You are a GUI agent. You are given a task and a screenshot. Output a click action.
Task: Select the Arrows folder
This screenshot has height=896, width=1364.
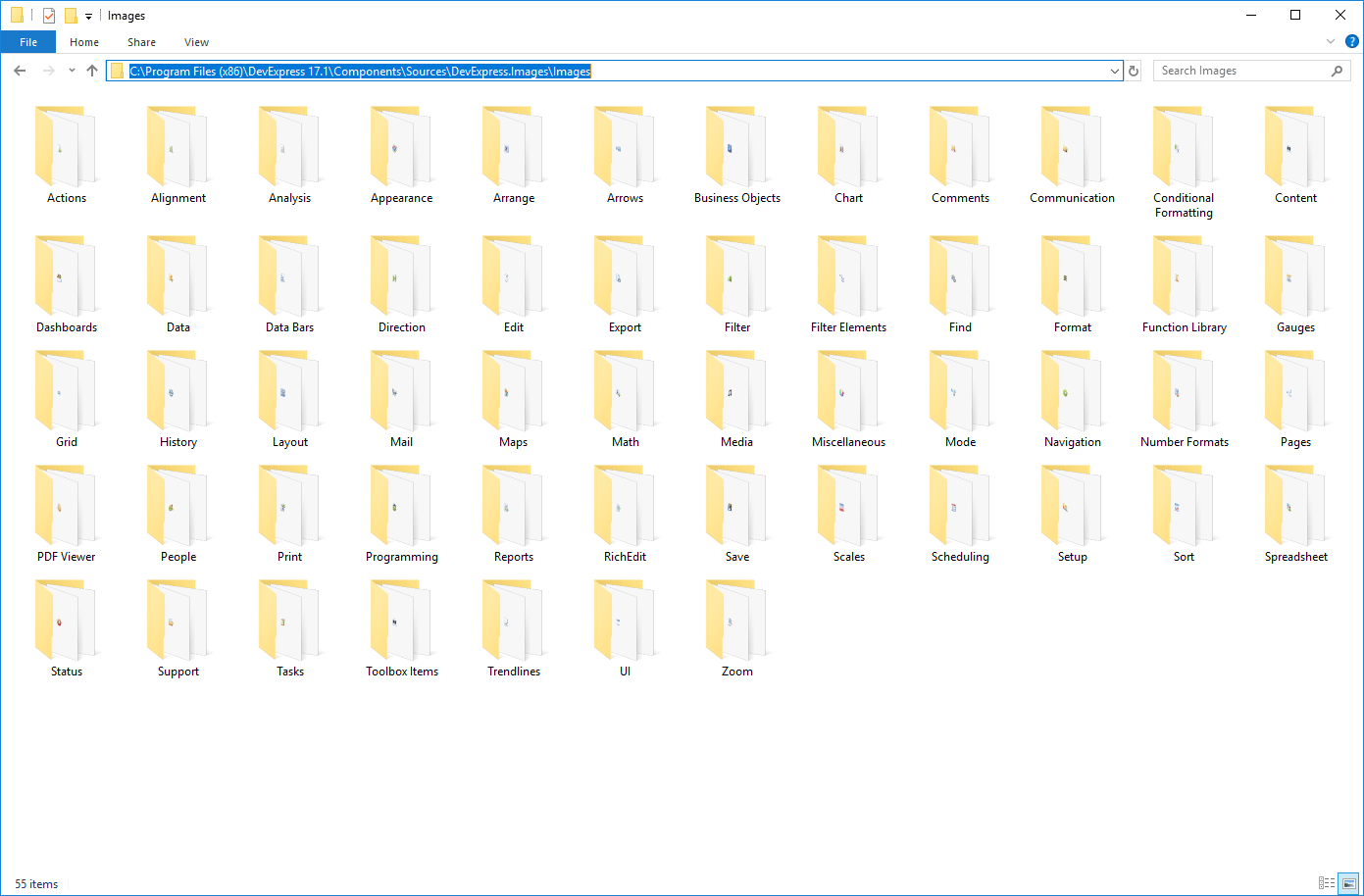tap(626, 157)
